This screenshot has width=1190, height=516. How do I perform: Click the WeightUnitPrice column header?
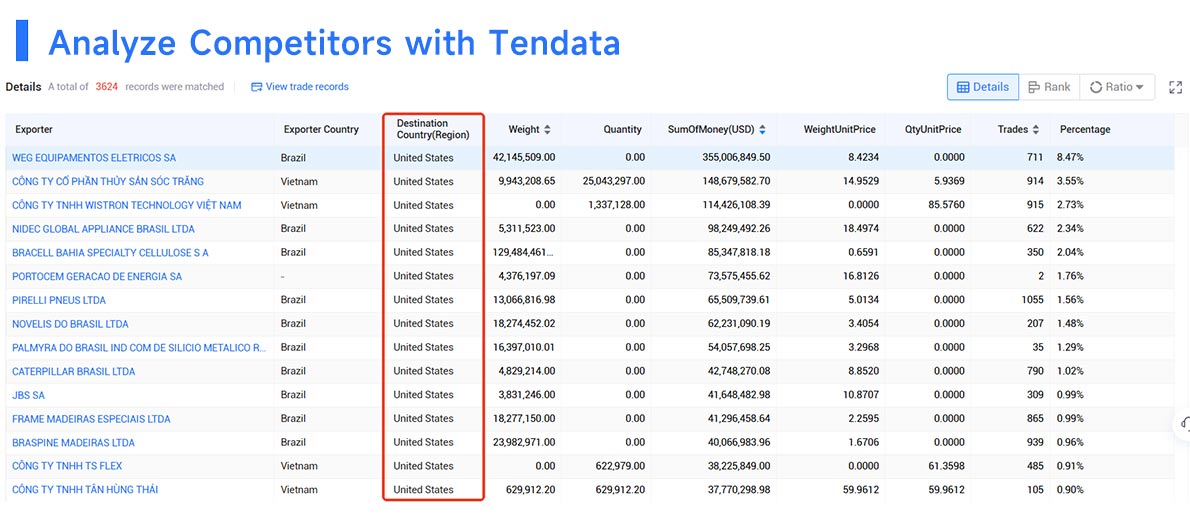839,130
